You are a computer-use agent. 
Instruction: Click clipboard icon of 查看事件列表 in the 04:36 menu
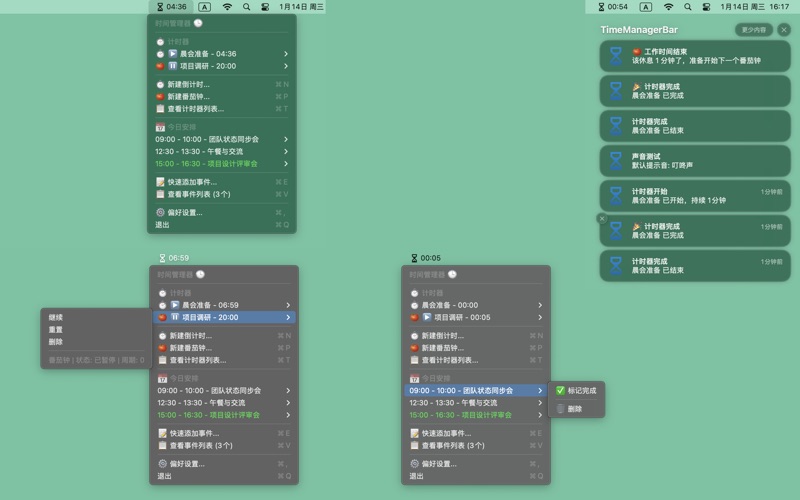[x=160, y=194]
